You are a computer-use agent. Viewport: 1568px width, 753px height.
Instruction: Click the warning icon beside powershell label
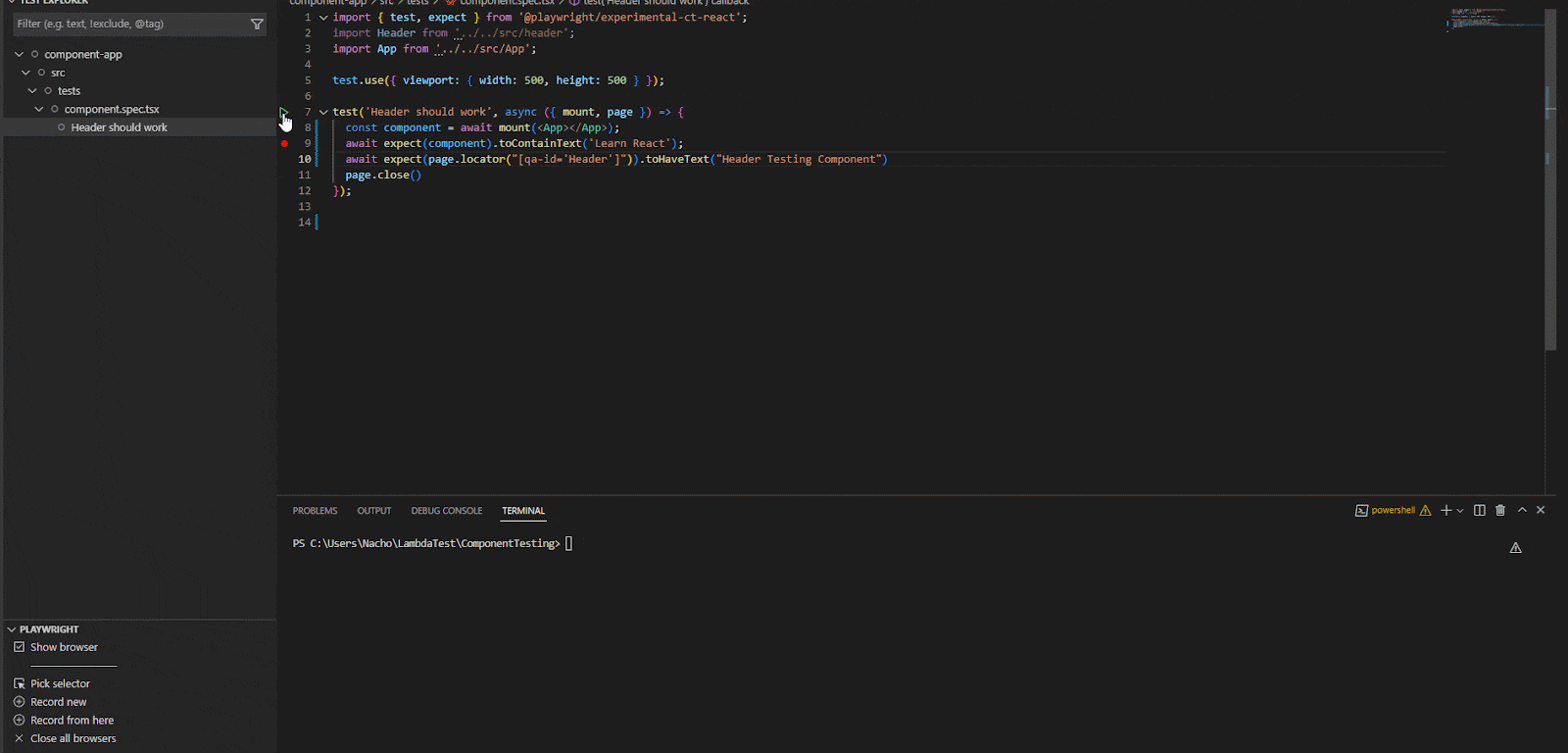[1426, 511]
